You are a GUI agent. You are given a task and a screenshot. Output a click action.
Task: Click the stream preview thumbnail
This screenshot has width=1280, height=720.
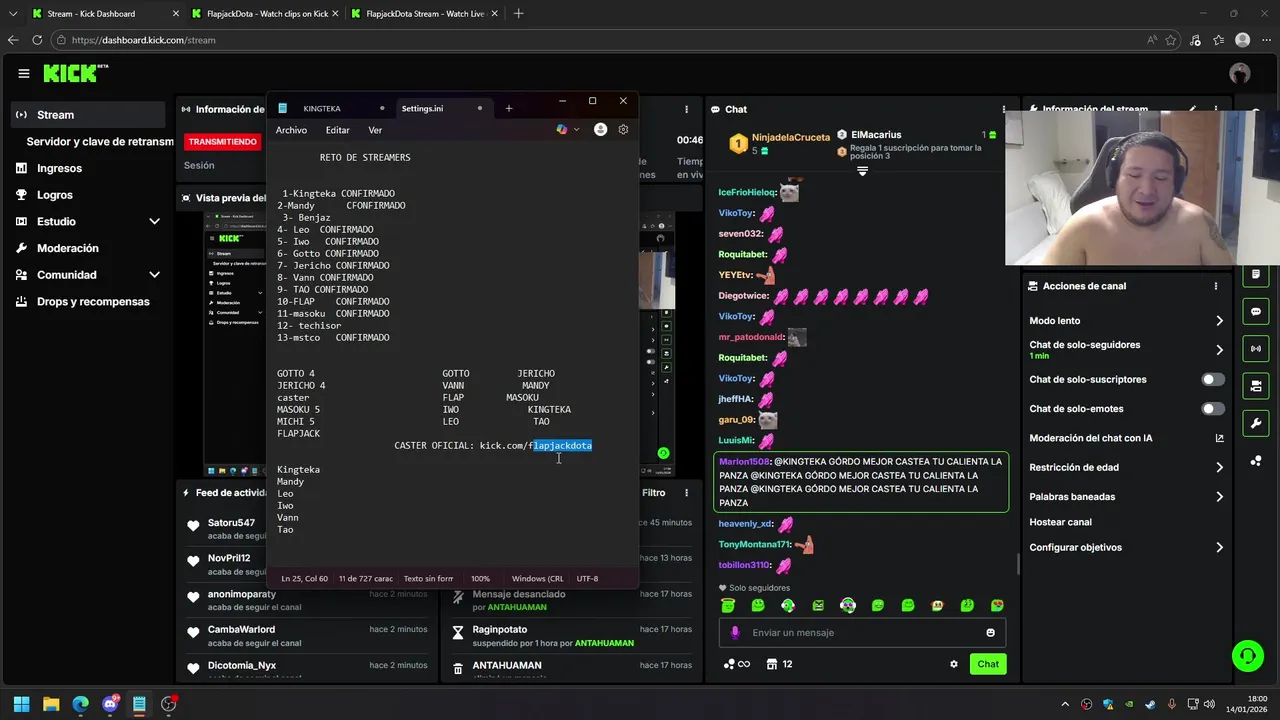pyautogui.click(x=237, y=344)
